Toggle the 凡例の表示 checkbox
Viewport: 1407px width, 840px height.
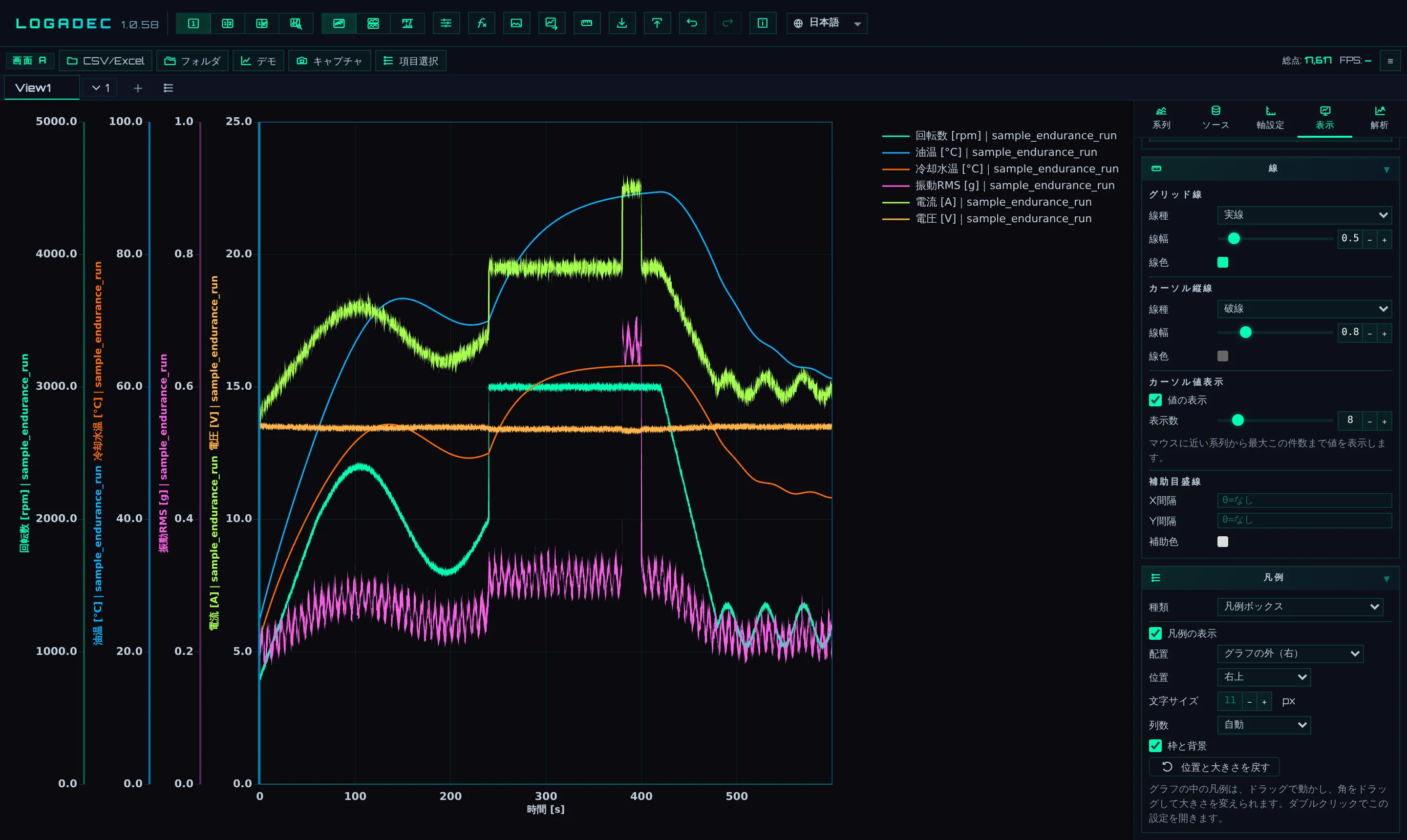tap(1155, 633)
